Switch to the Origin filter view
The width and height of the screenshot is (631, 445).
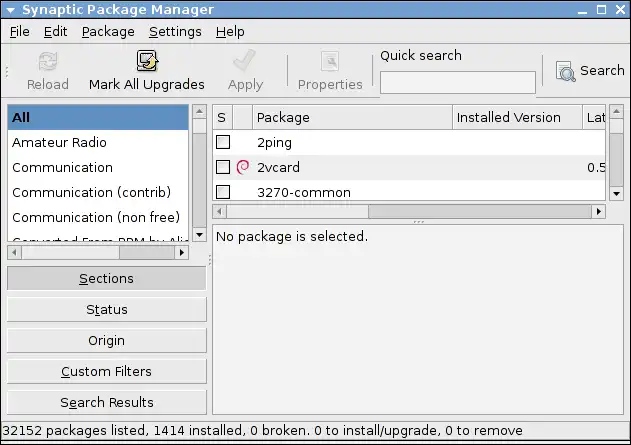(107, 340)
